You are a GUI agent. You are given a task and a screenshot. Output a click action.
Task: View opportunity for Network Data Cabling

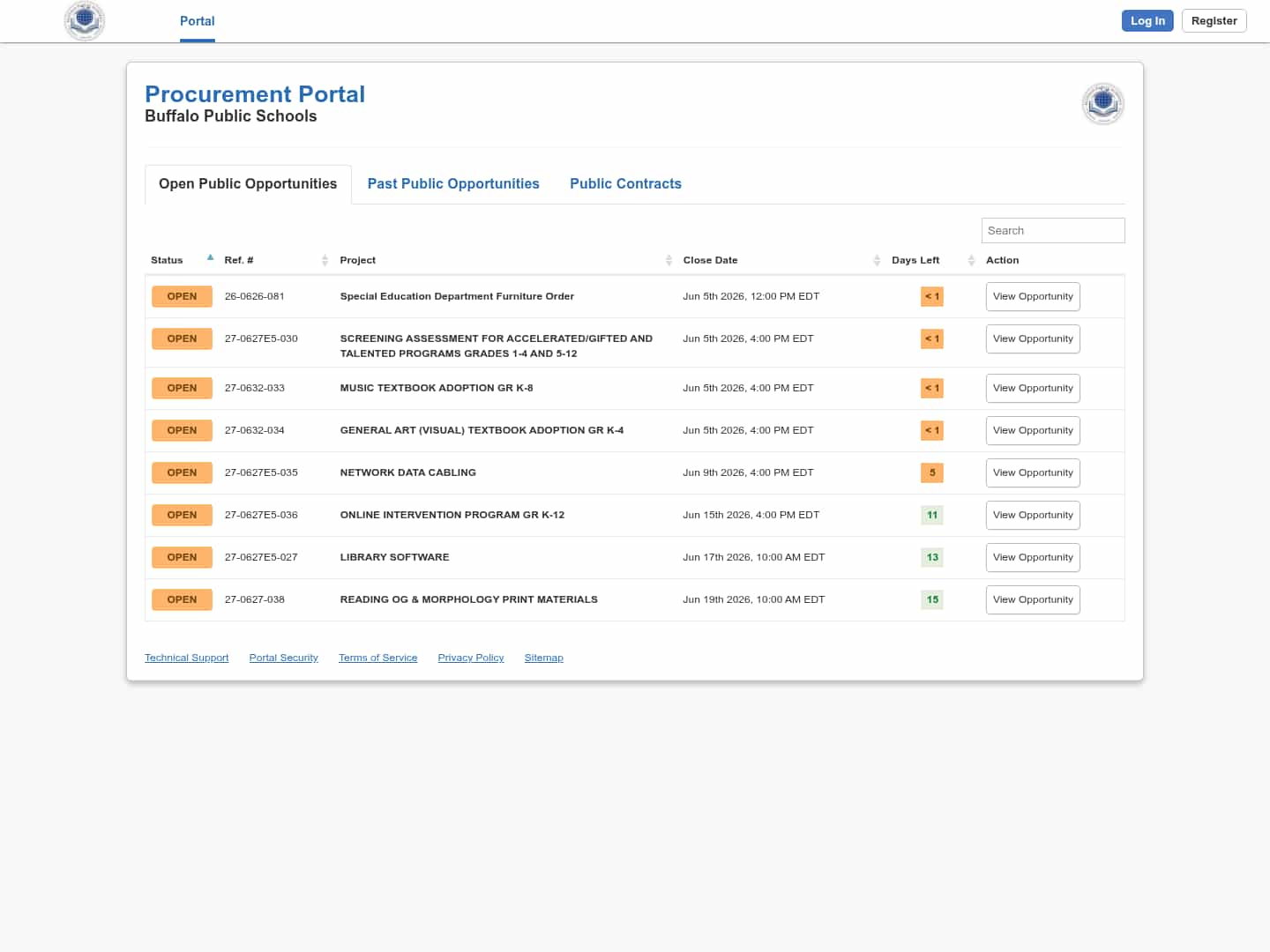pos(1033,472)
